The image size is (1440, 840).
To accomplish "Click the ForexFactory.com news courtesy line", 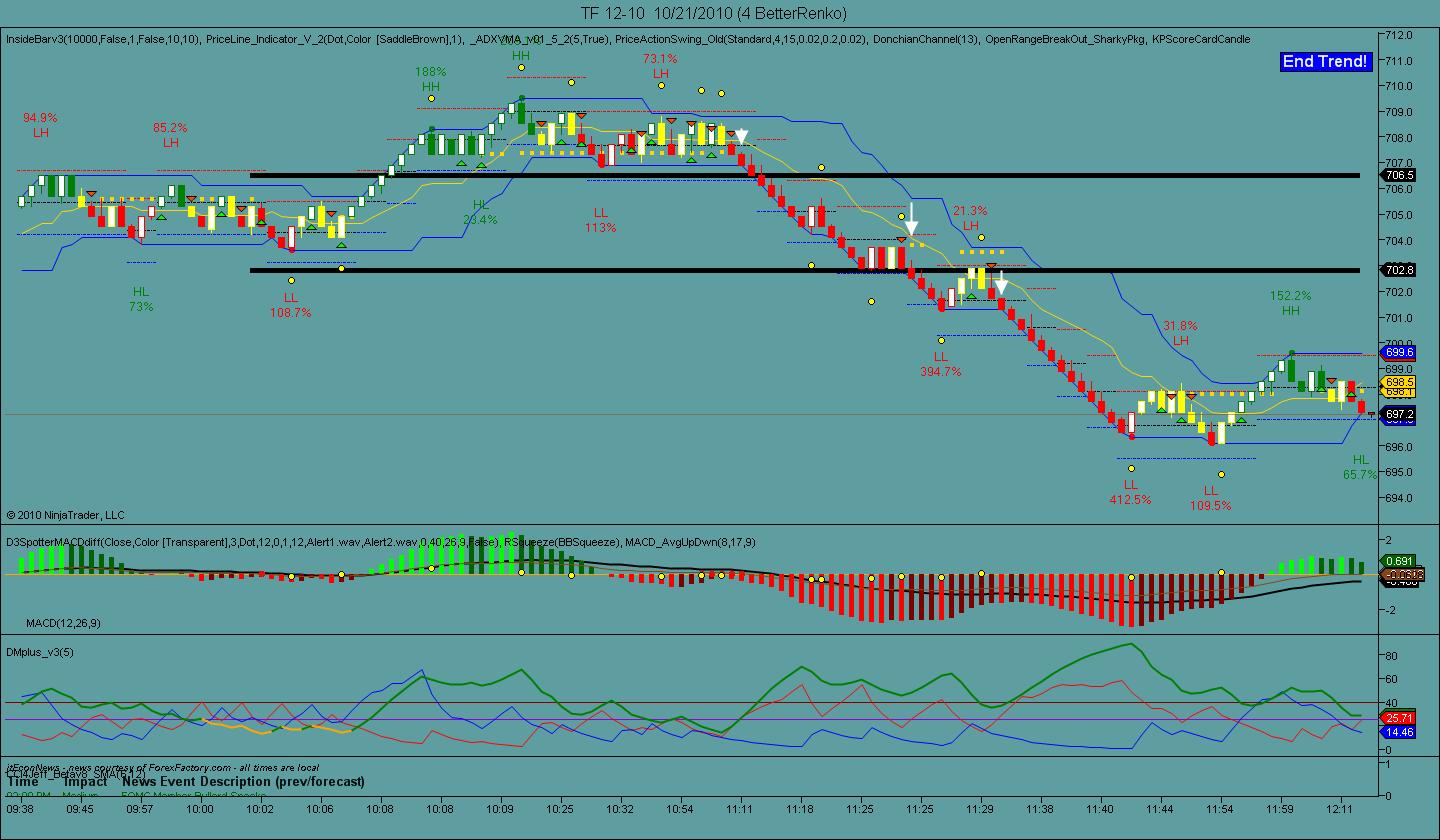I will (162, 767).
